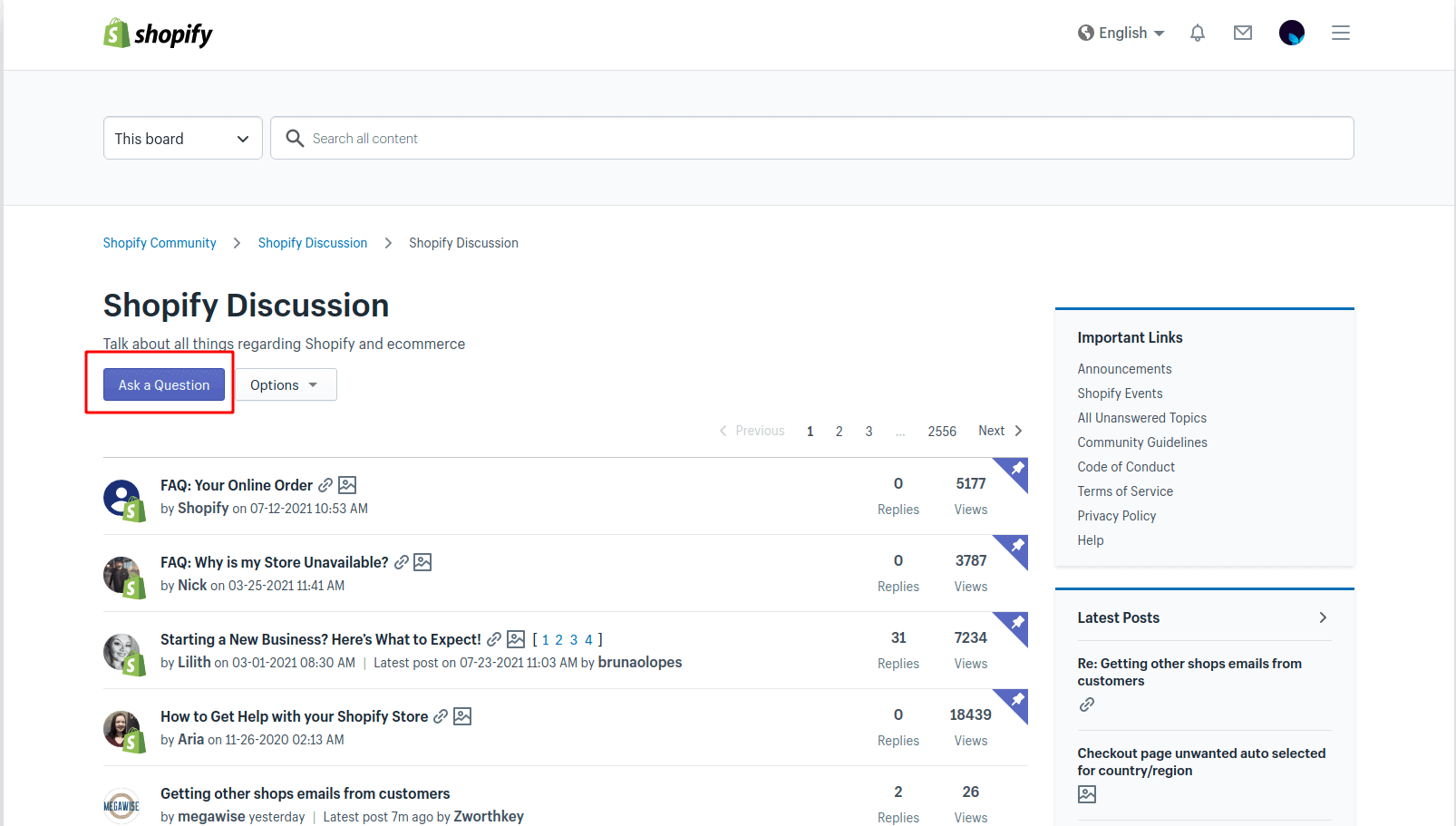1456x826 pixels.
Task: Go to page 2 of topics
Action: click(x=840, y=432)
